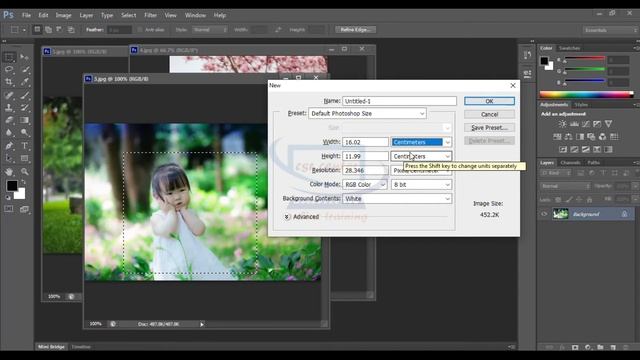Select the Blur tool
The width and height of the screenshot is (640, 360).
[x=9, y=132]
